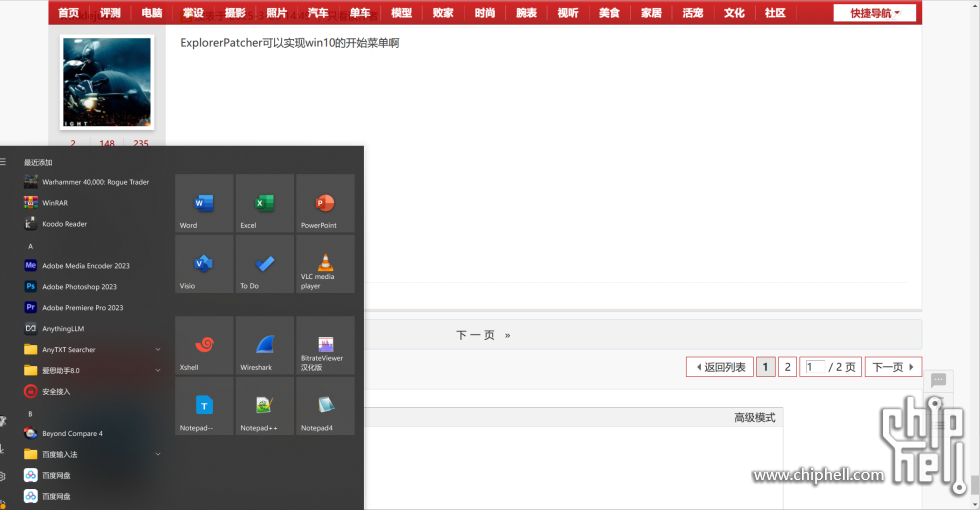The height and width of the screenshot is (510, 980).
Task: Open Adobe Photoshop 2023
Action: click(92, 286)
